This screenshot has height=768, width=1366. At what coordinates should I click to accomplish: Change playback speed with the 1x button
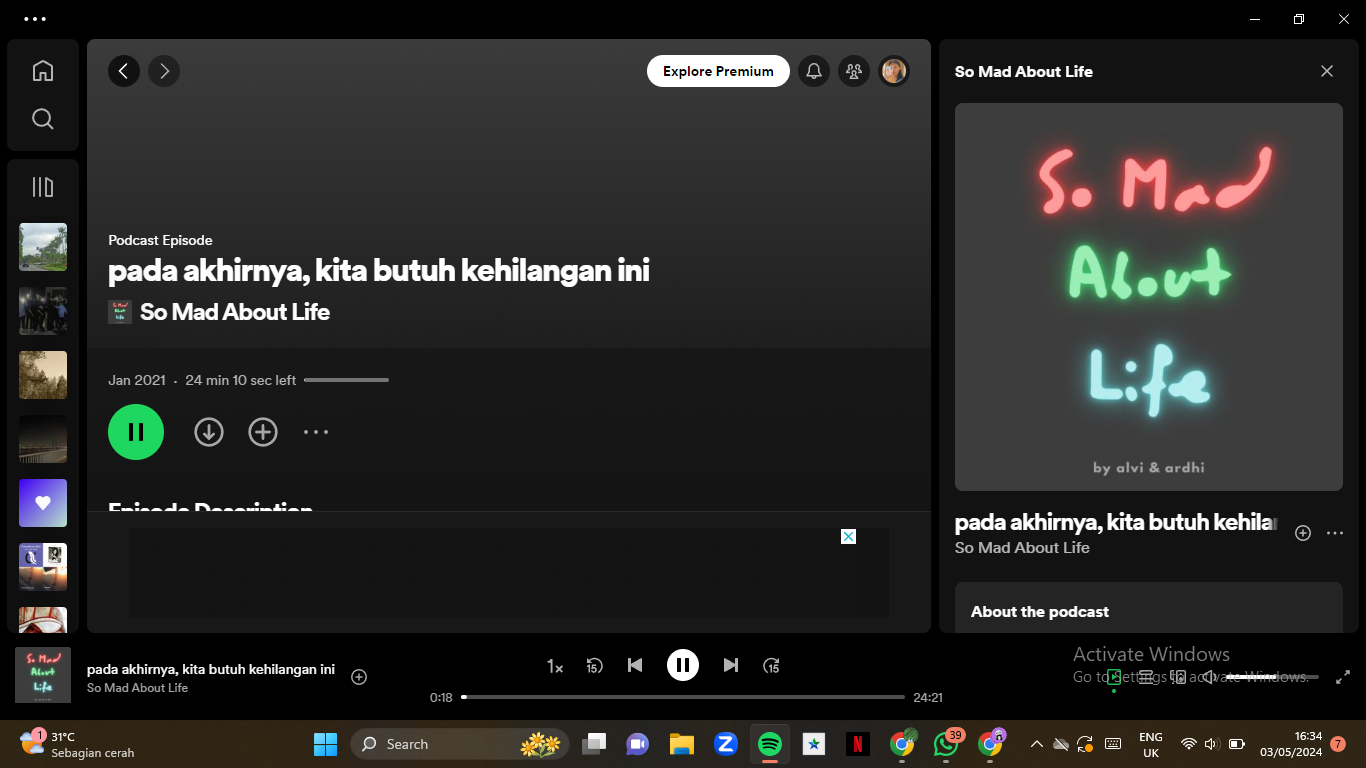point(555,666)
